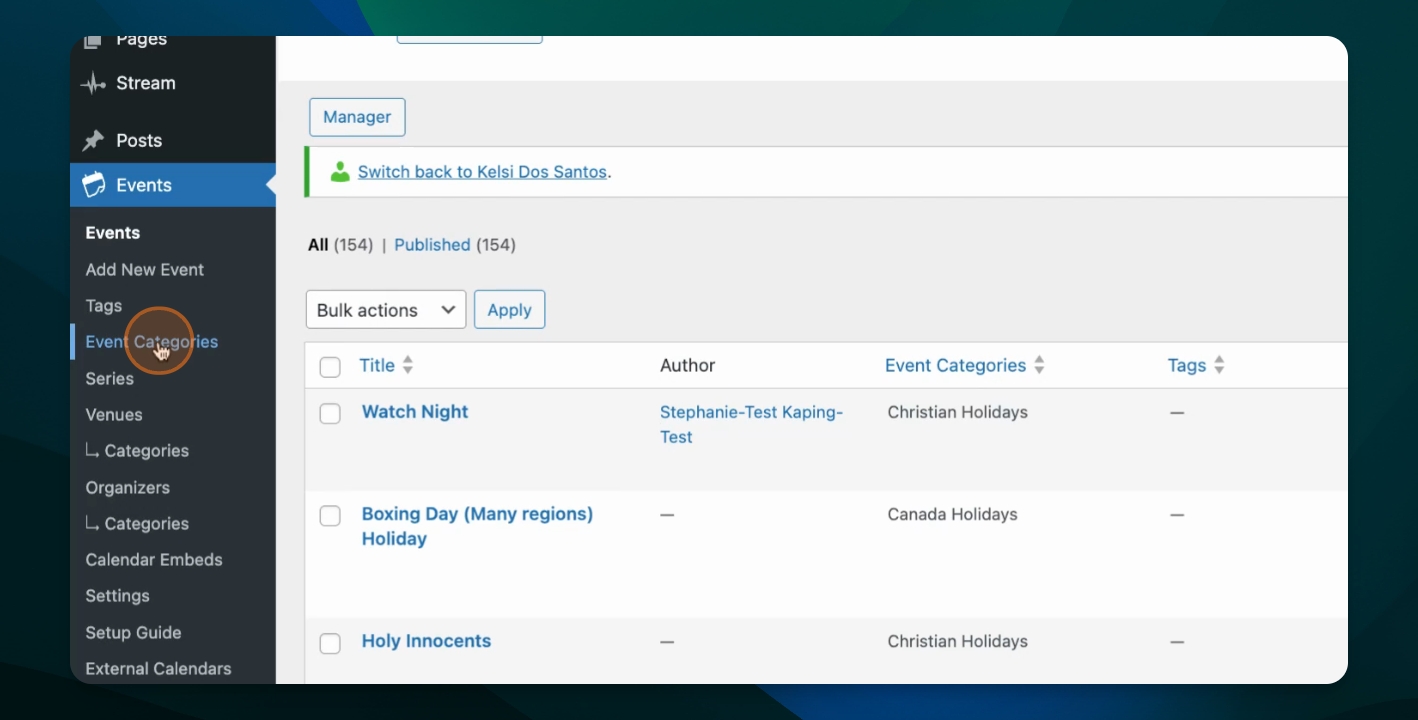Click Christian Holidays in Watch Night row
The height and width of the screenshot is (720, 1418).
[958, 412]
